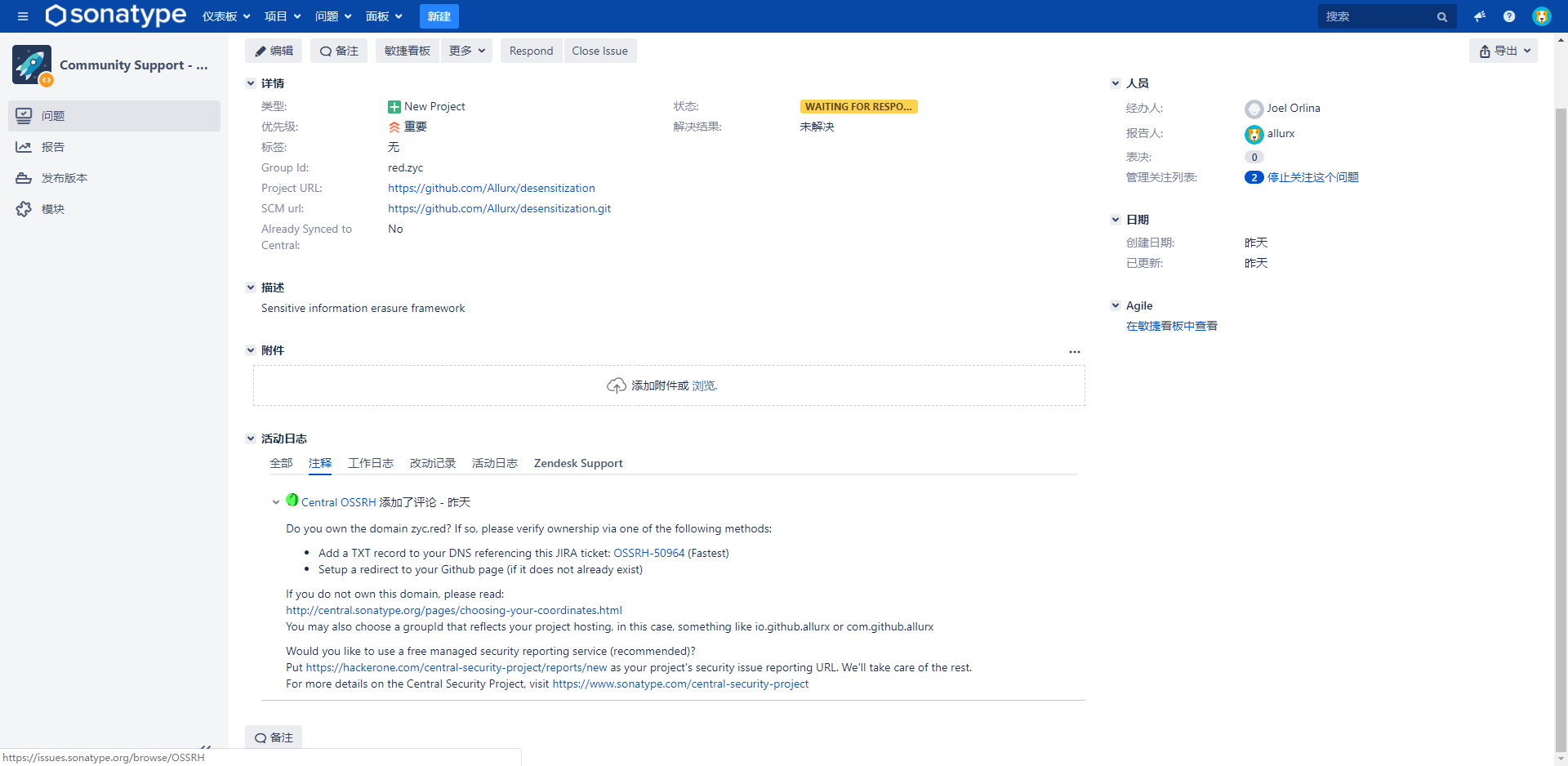Open Releases ship icon in sidebar
Image resolution: width=1568 pixels, height=766 pixels.
tap(24, 178)
